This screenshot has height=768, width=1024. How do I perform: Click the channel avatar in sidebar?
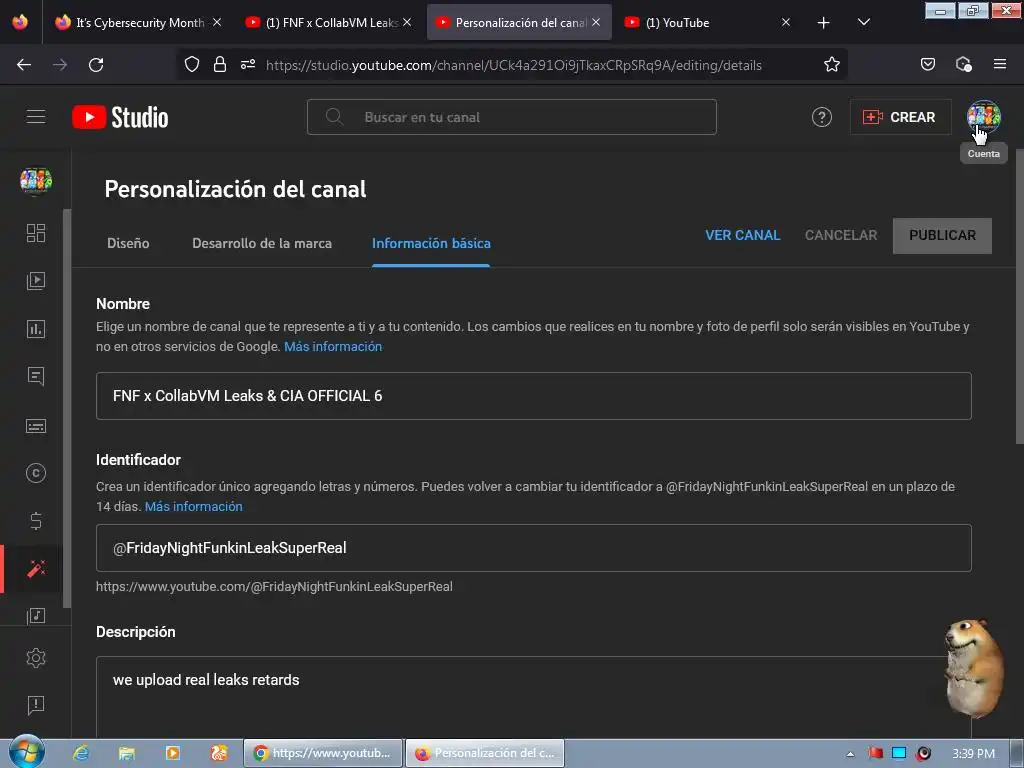point(36,180)
